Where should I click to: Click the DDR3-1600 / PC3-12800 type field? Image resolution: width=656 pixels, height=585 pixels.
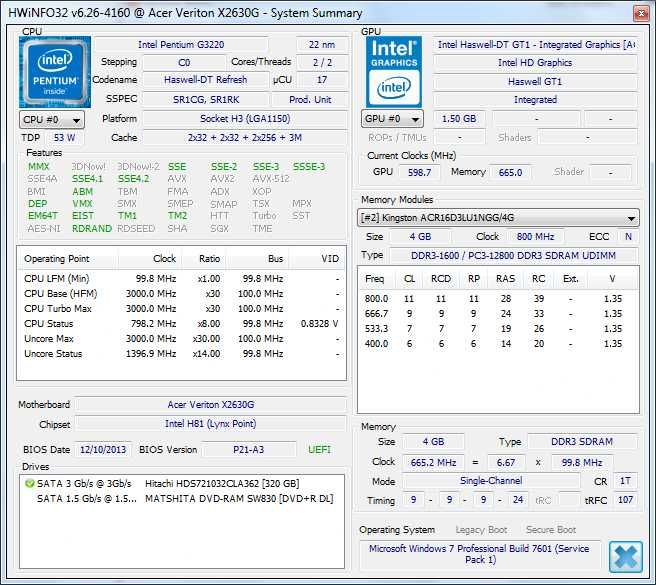pyautogui.click(x=513, y=256)
